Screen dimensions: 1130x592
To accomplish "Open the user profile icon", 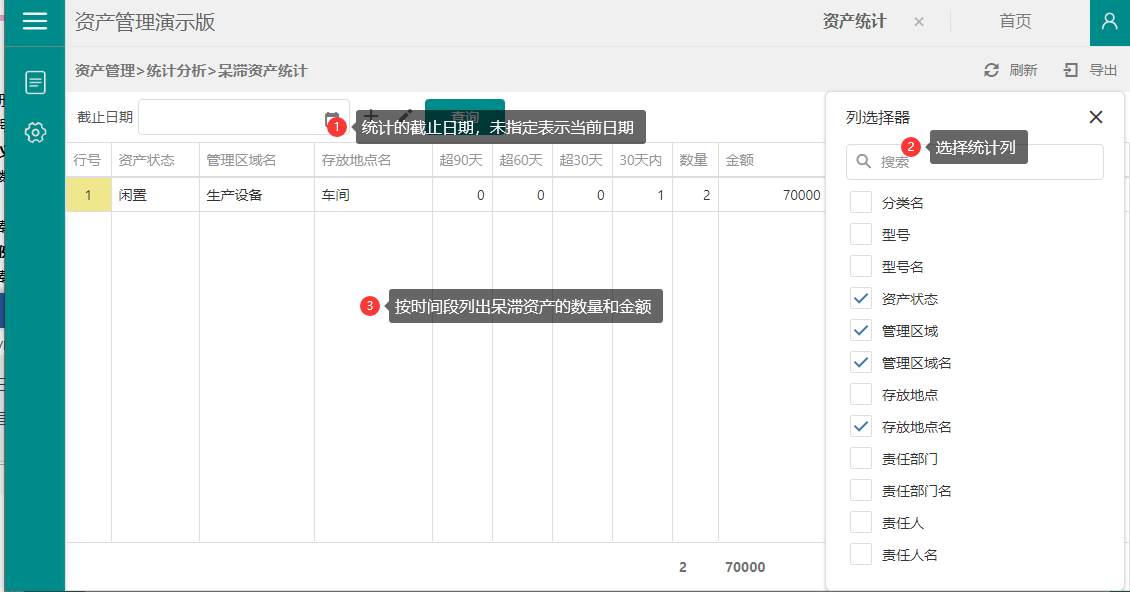I will tap(1110, 22).
